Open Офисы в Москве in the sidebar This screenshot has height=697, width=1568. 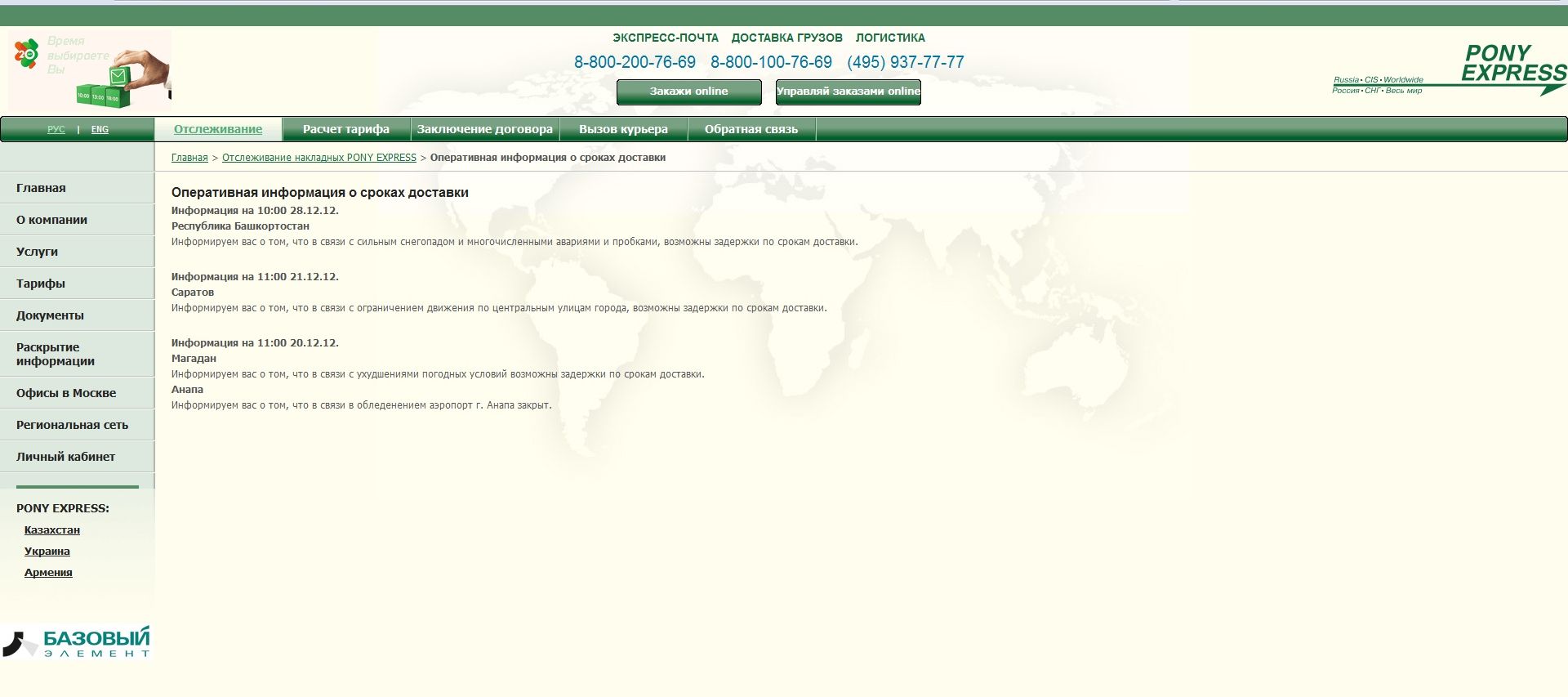click(77, 393)
